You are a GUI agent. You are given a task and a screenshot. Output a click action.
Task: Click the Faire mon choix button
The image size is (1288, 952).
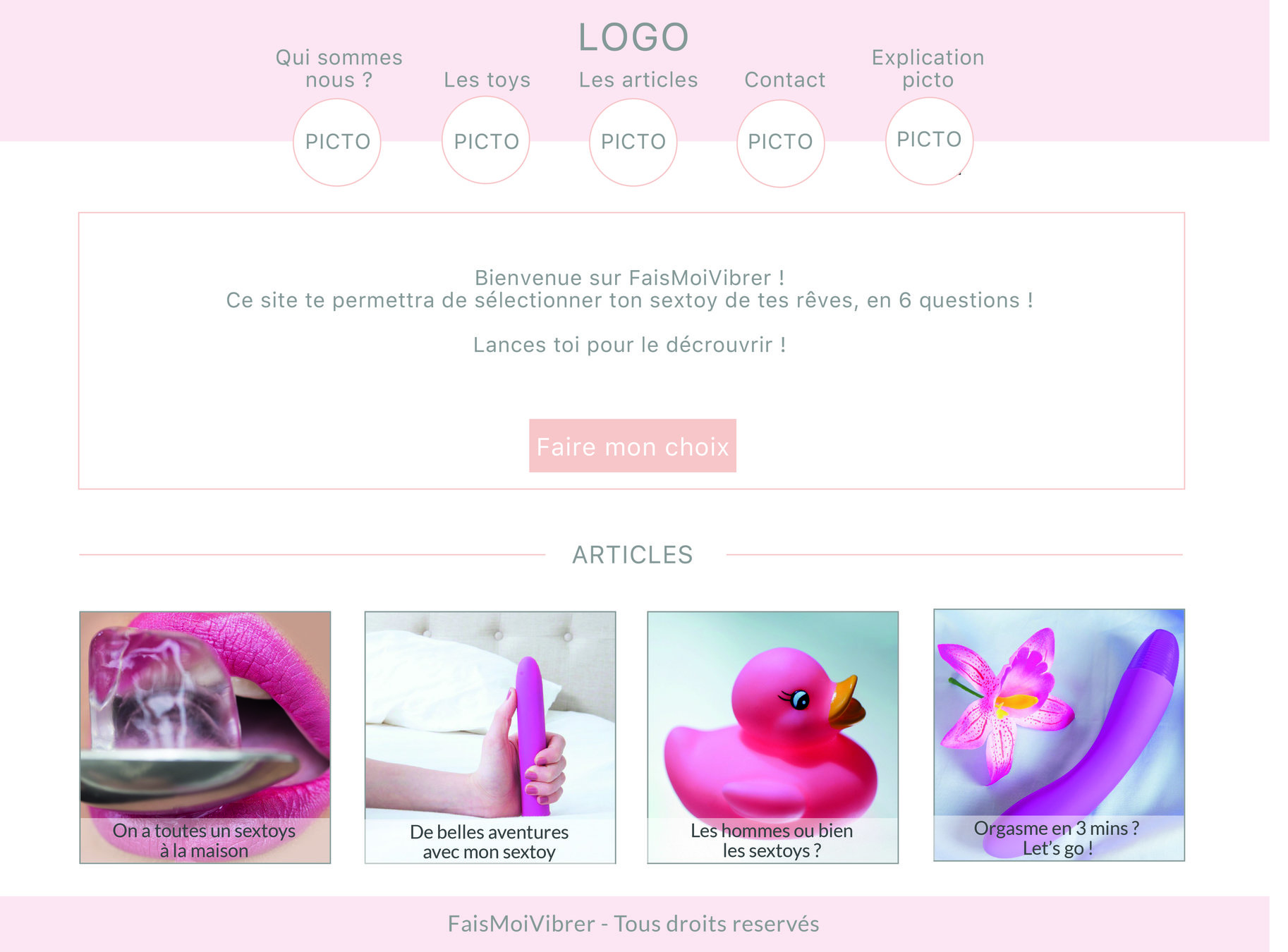click(x=633, y=446)
